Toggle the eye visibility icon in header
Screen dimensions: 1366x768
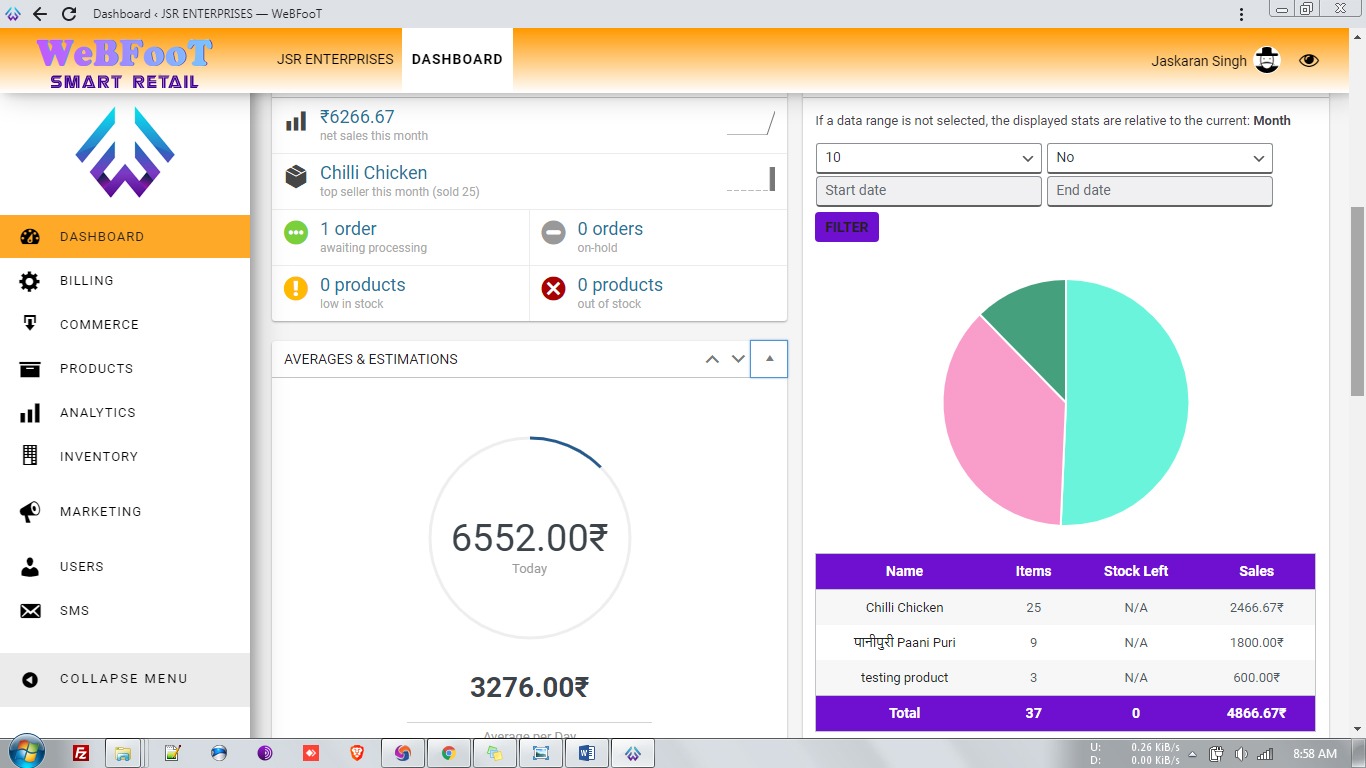(1309, 60)
